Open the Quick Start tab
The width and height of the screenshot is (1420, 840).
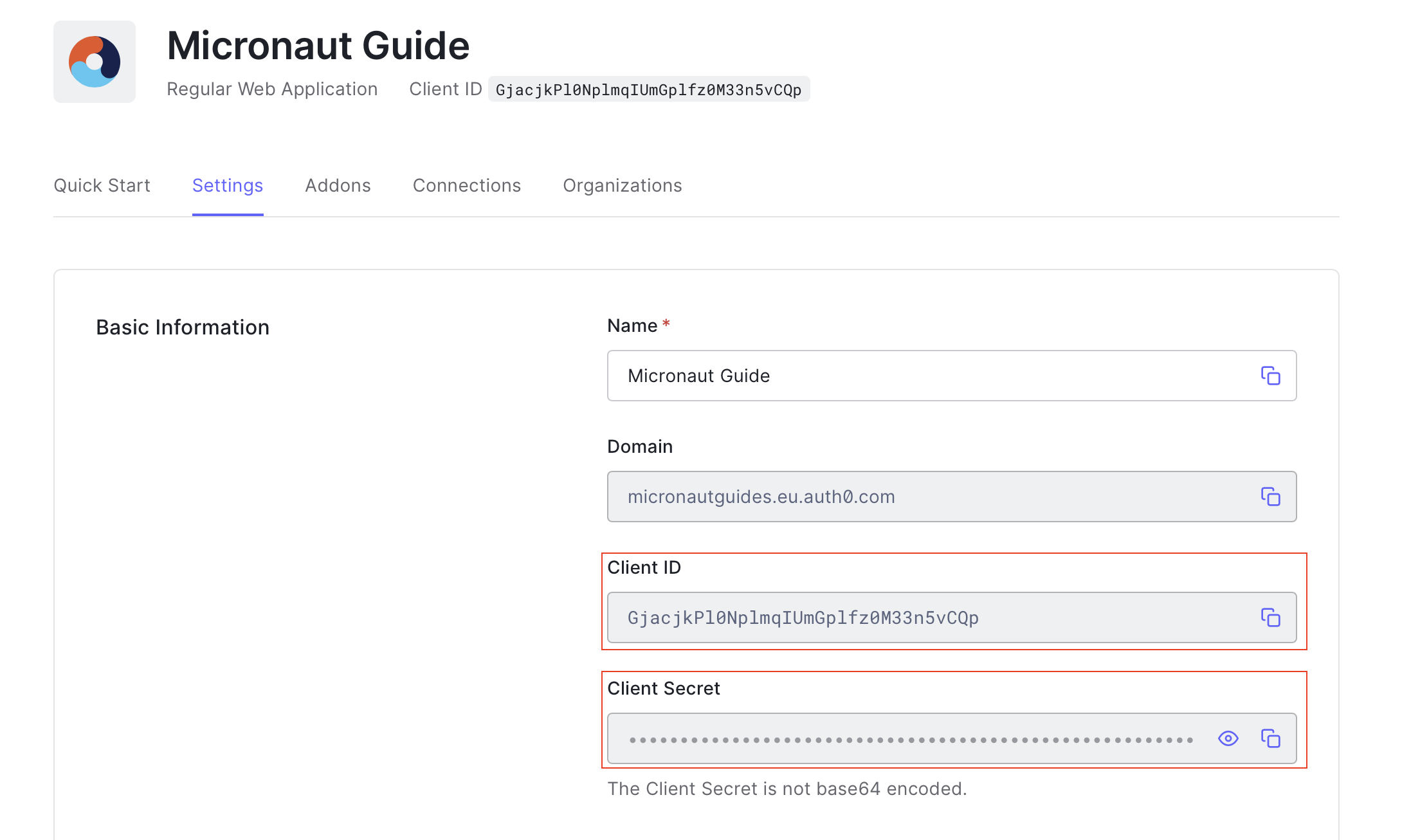102,185
